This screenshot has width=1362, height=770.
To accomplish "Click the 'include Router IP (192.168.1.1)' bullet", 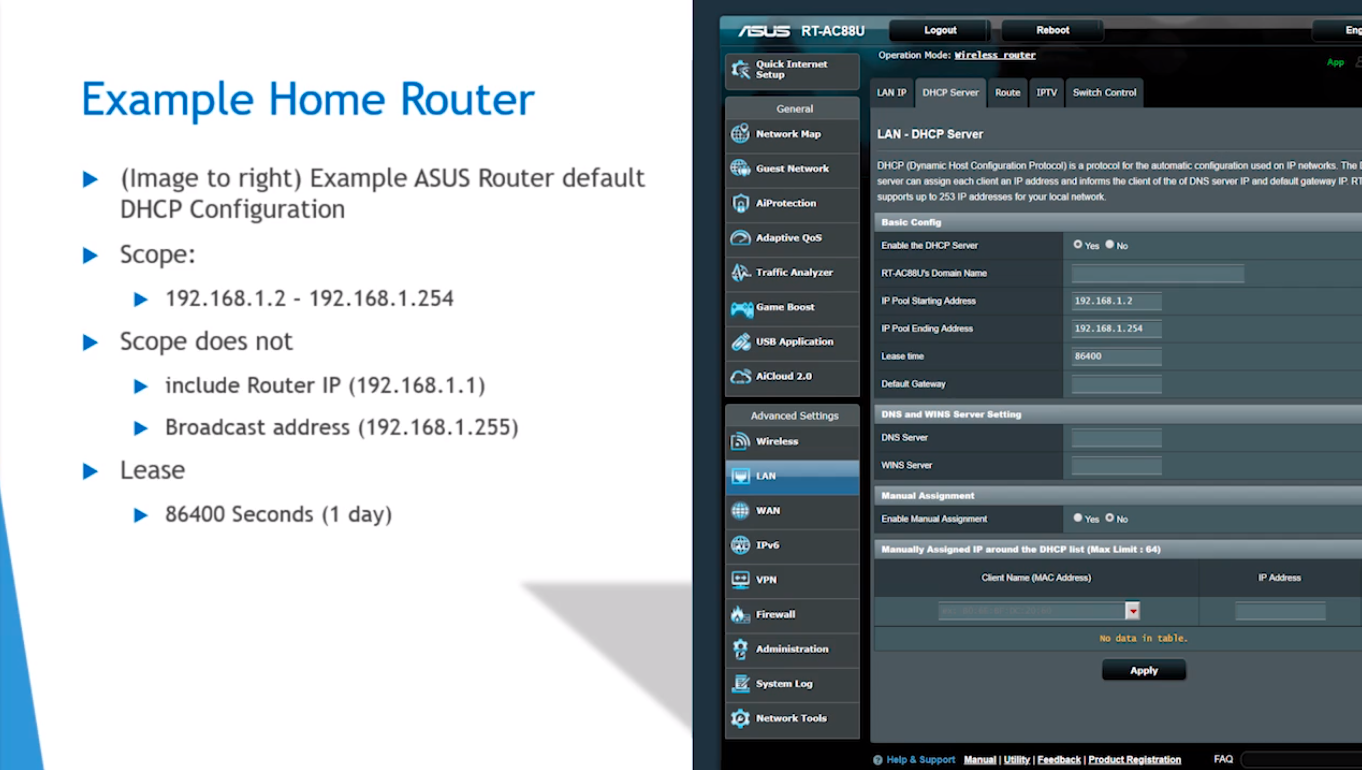I will tap(325, 386).
